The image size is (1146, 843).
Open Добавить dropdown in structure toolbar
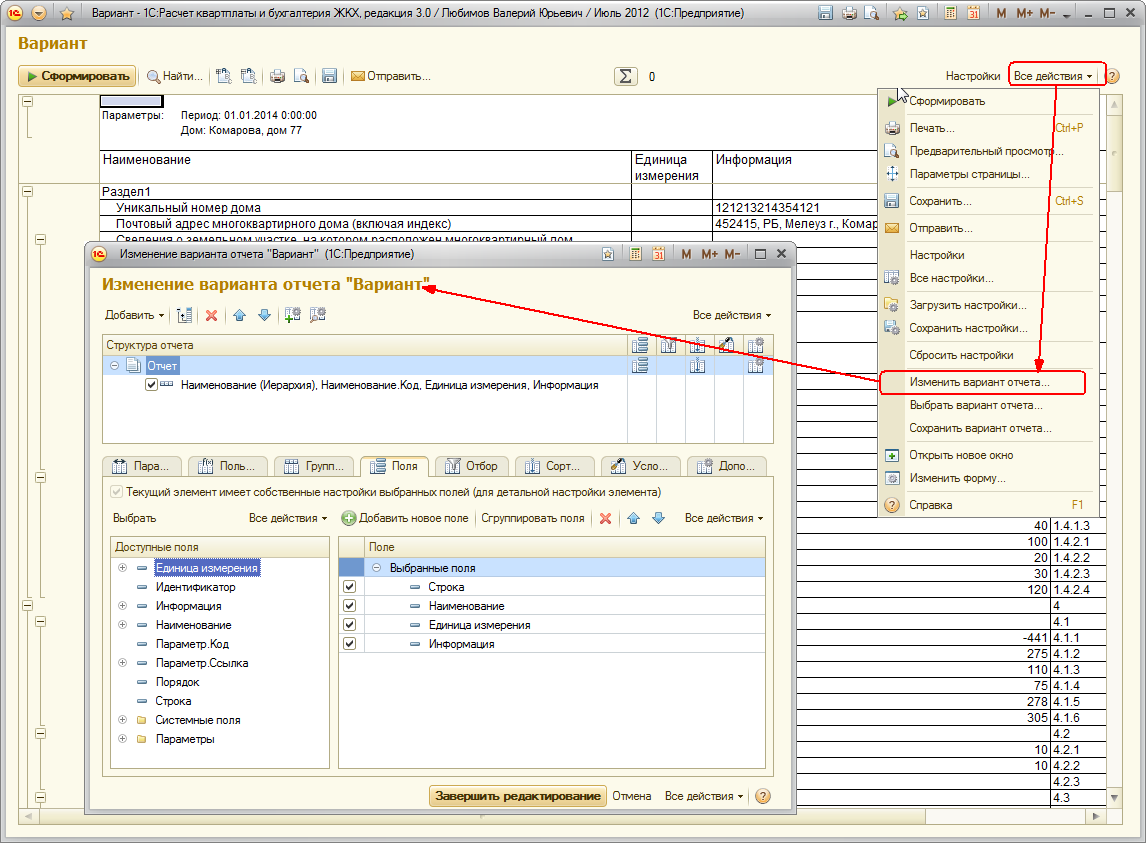point(134,315)
